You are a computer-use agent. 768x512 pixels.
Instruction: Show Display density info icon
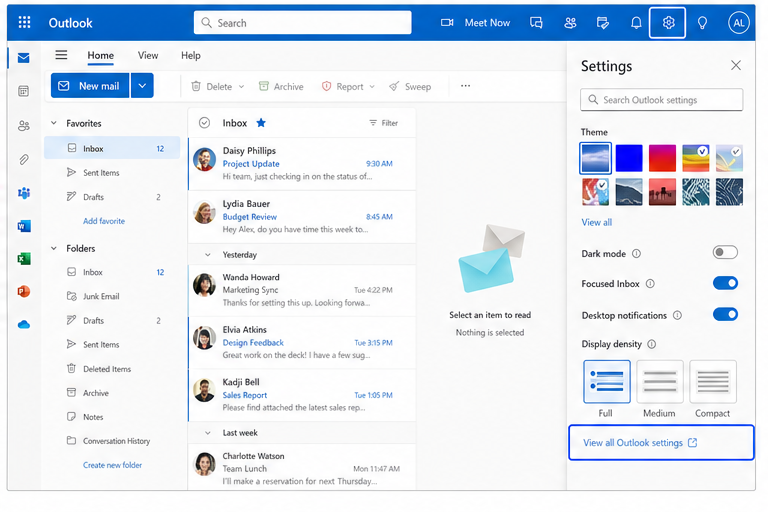pyautogui.click(x=651, y=344)
